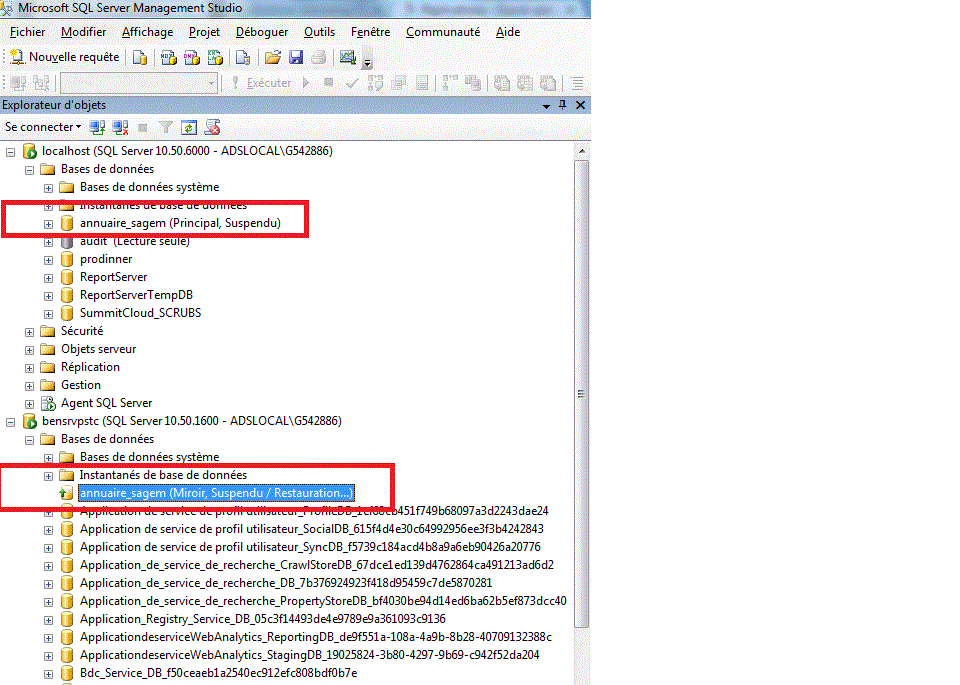Screen dimensions: 960x685
Task: Click the Disconnect server icon
Action: 120,127
